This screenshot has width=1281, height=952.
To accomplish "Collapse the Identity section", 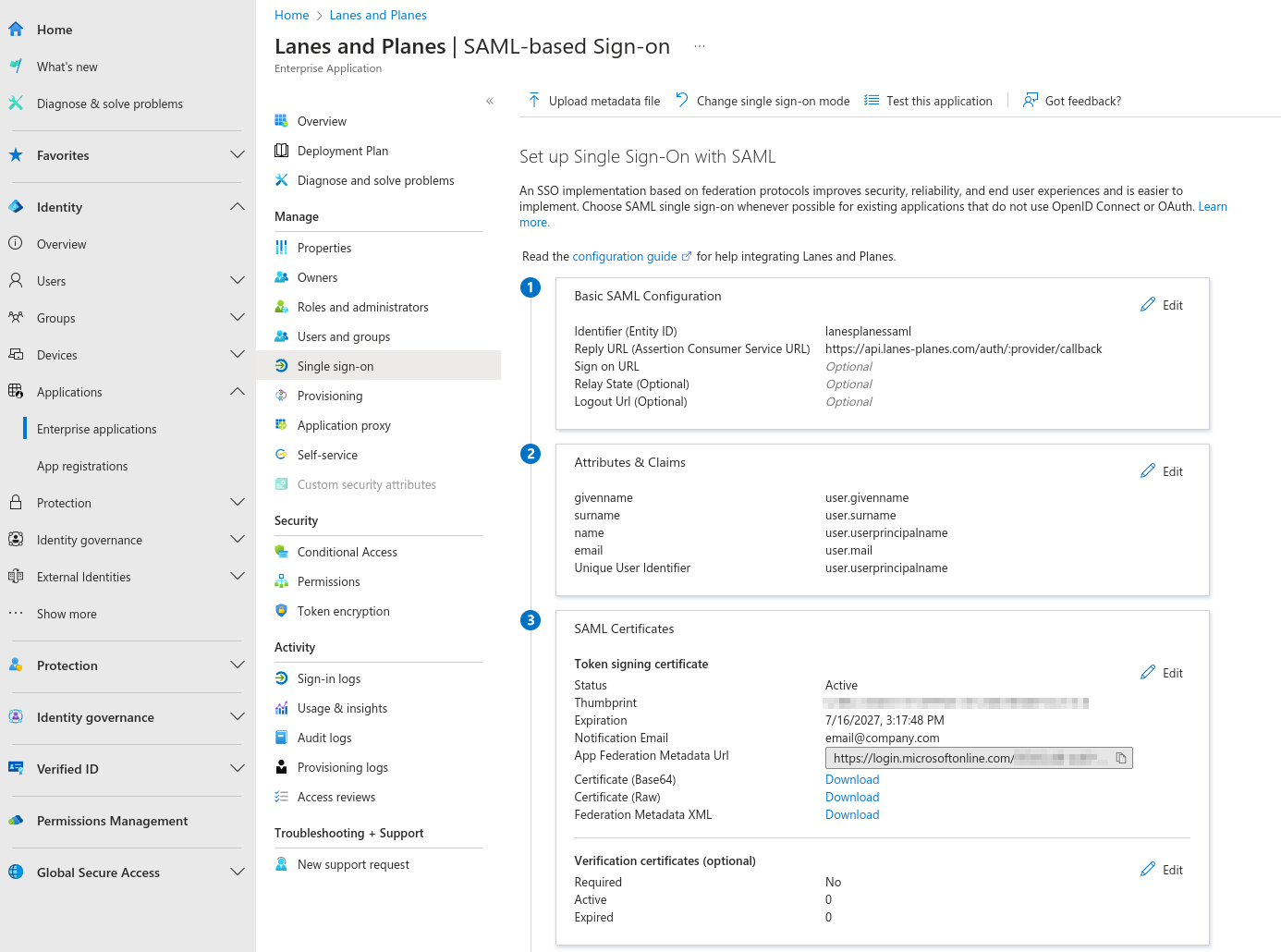I will (x=238, y=207).
